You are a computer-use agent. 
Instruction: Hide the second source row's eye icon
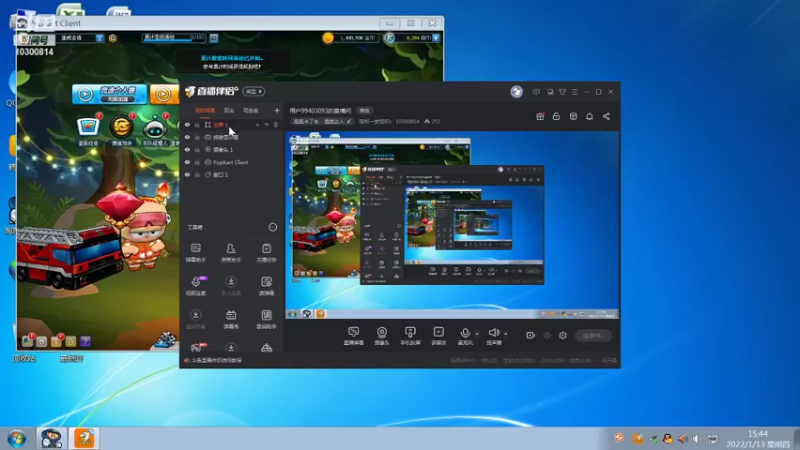click(187, 137)
